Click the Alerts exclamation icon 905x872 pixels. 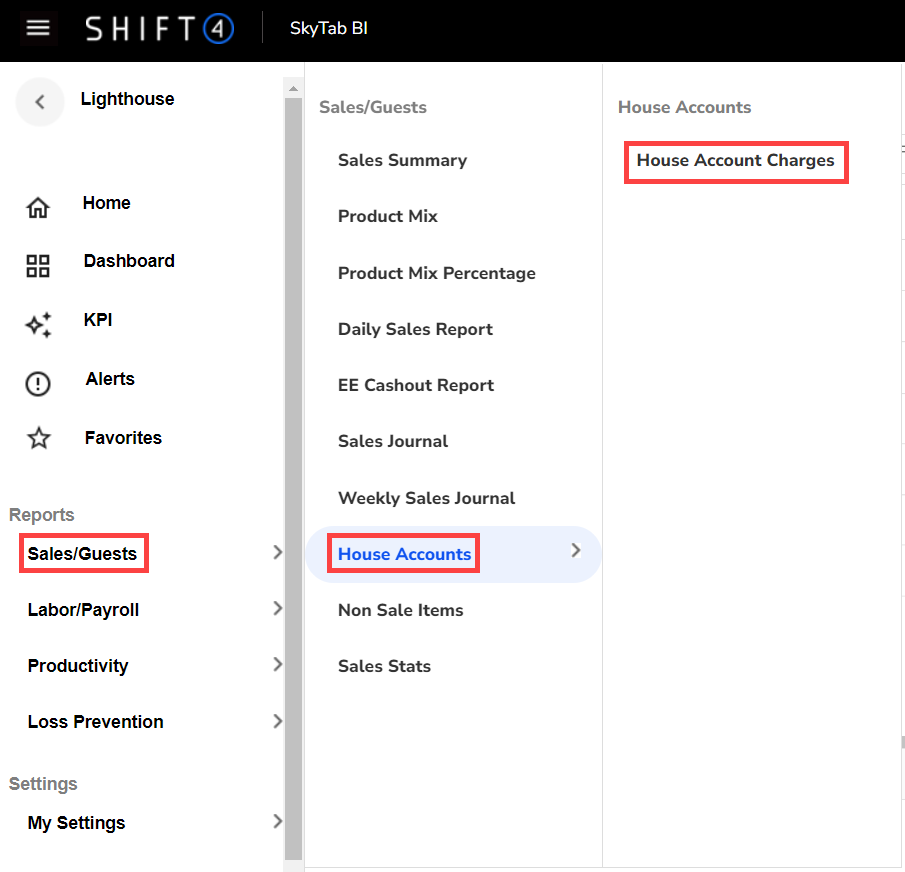38,384
